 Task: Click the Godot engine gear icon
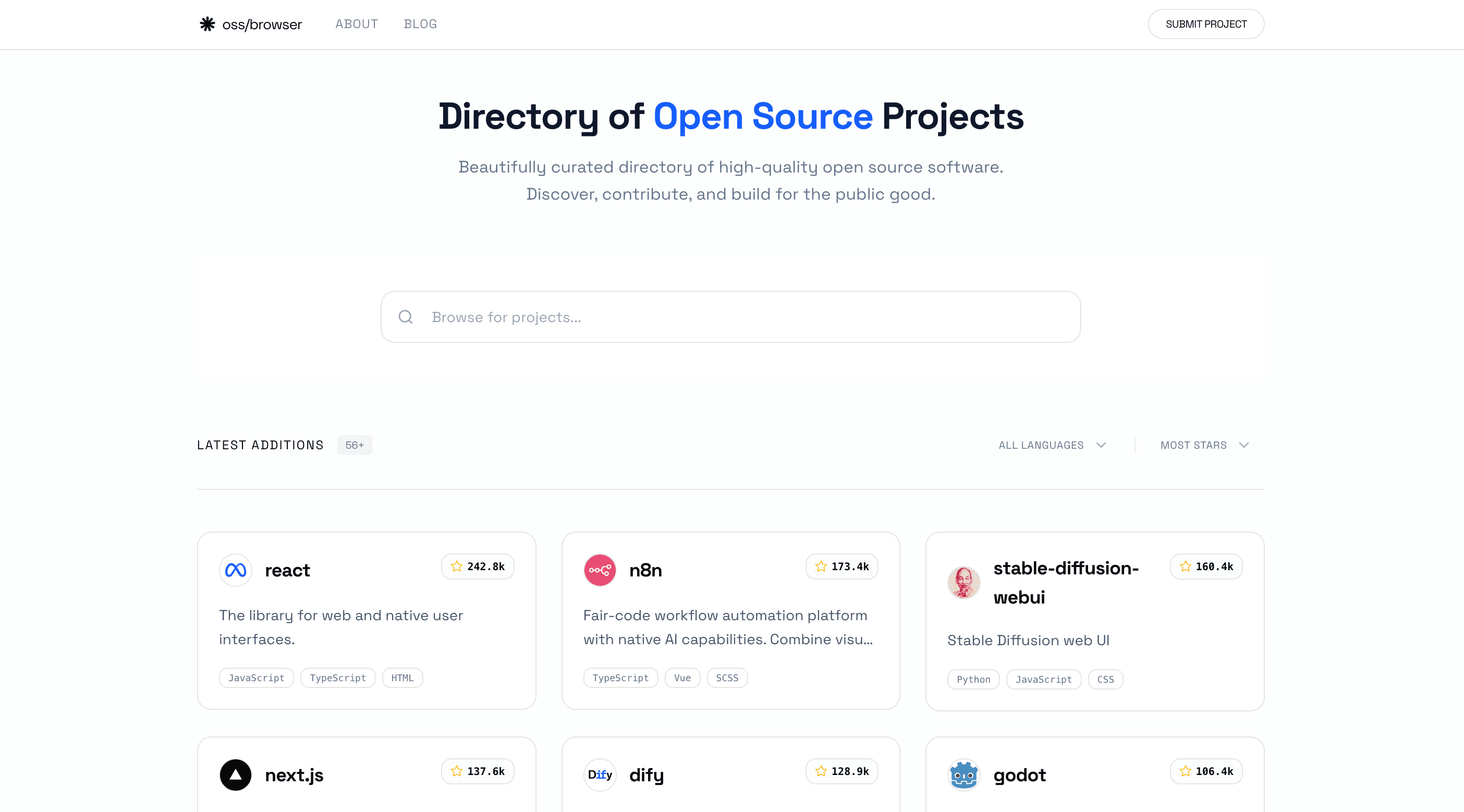pos(964,774)
